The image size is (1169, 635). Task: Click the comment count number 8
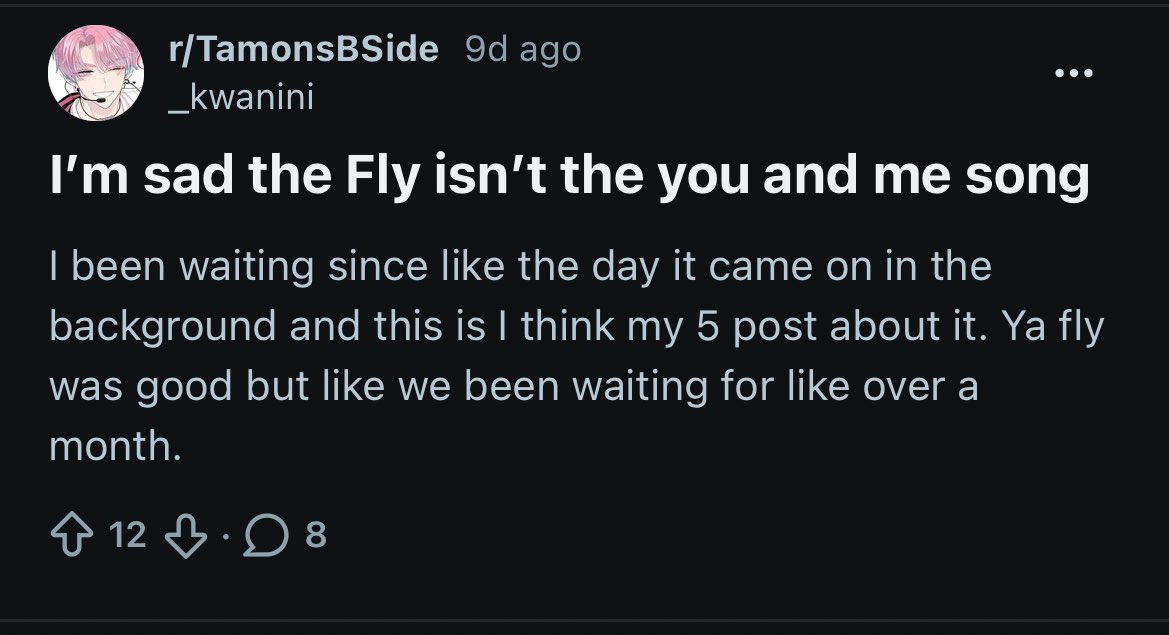pyautogui.click(x=314, y=537)
